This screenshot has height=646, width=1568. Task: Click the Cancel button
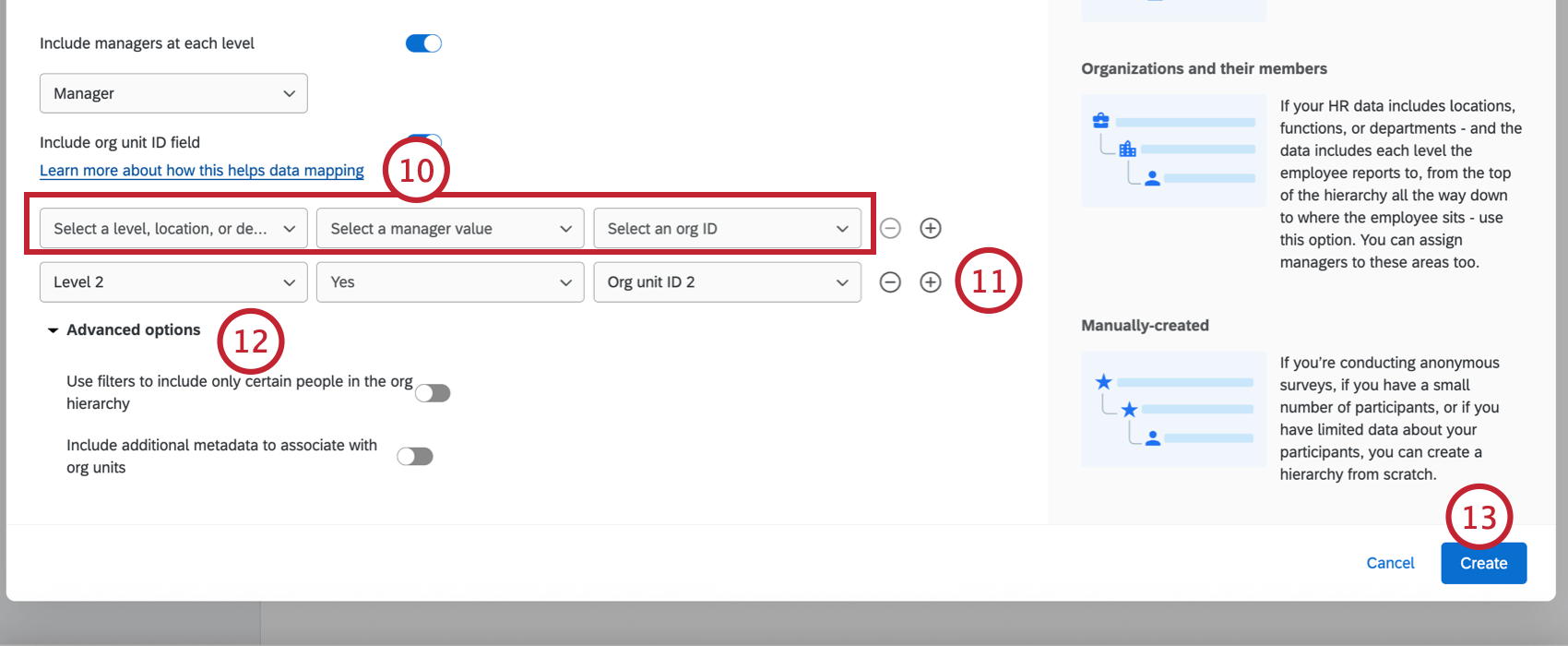(1390, 563)
